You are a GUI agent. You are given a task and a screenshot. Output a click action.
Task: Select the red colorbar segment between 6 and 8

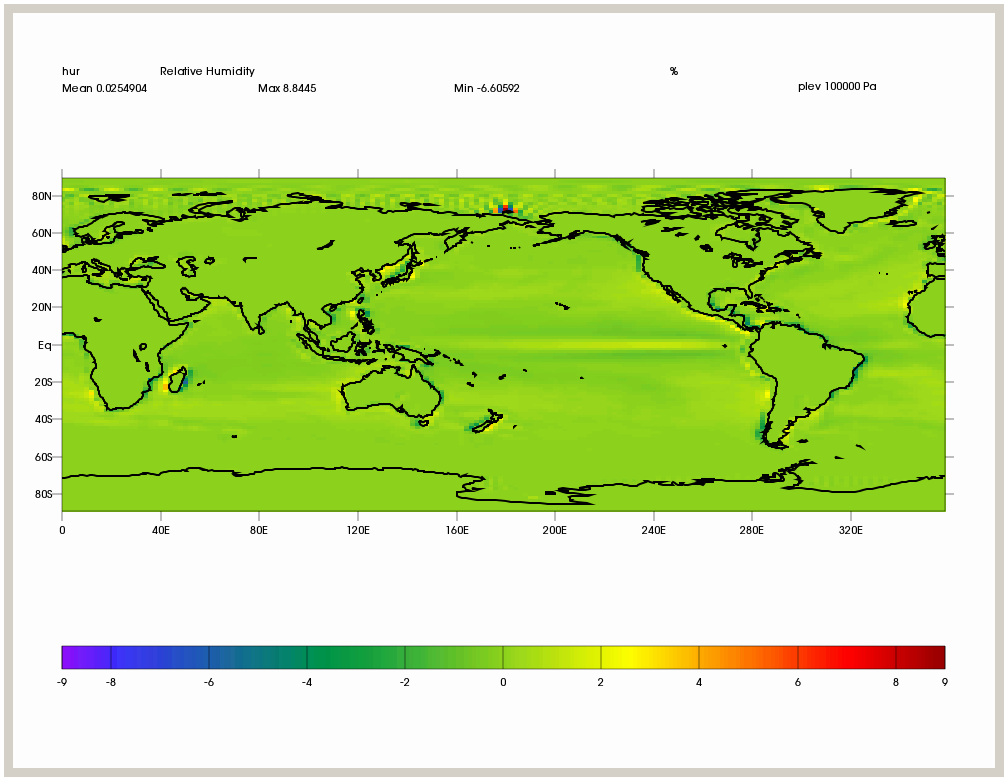coord(846,657)
